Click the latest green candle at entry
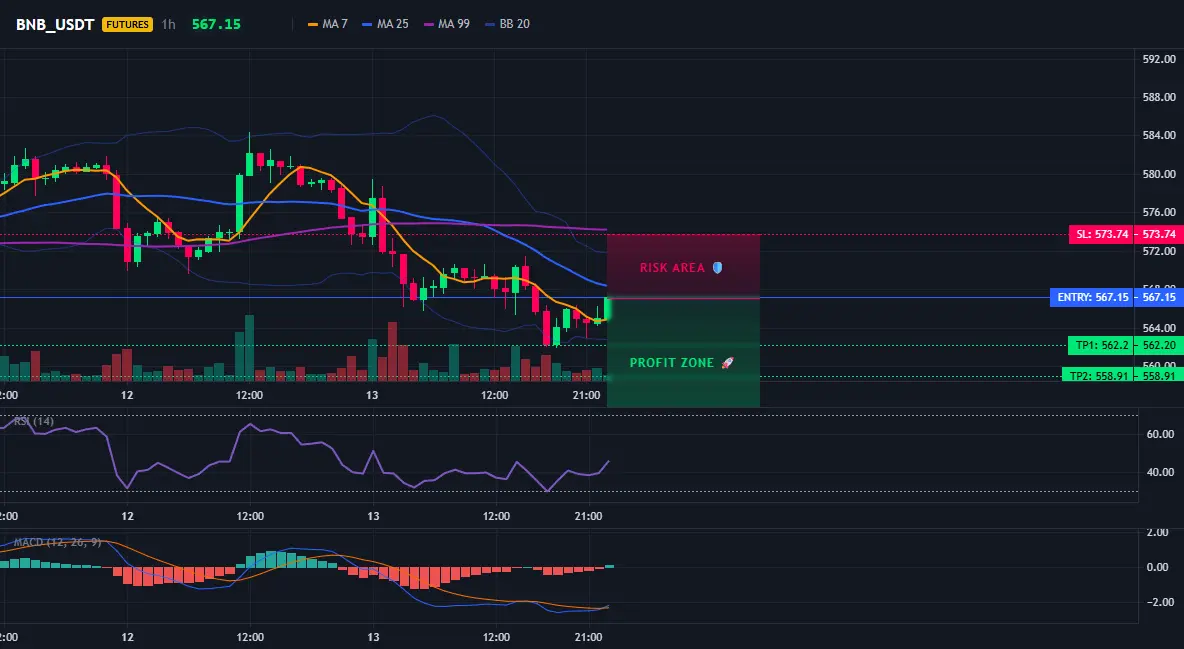Viewport: 1184px width, 649px height. (606, 309)
